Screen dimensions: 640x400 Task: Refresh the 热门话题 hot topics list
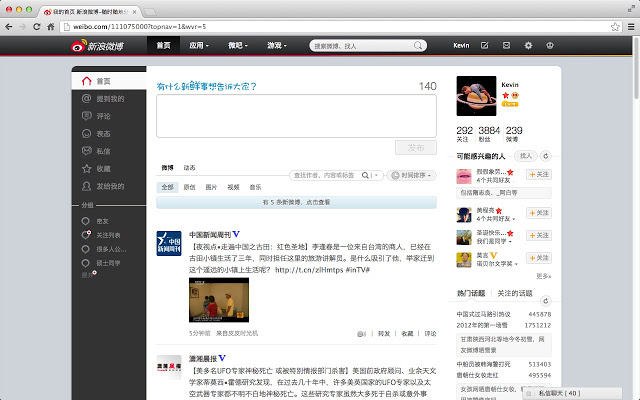(x=546, y=301)
